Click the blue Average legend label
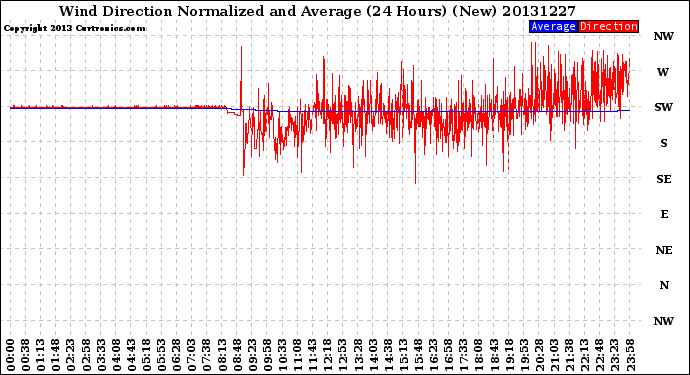 [553, 26]
